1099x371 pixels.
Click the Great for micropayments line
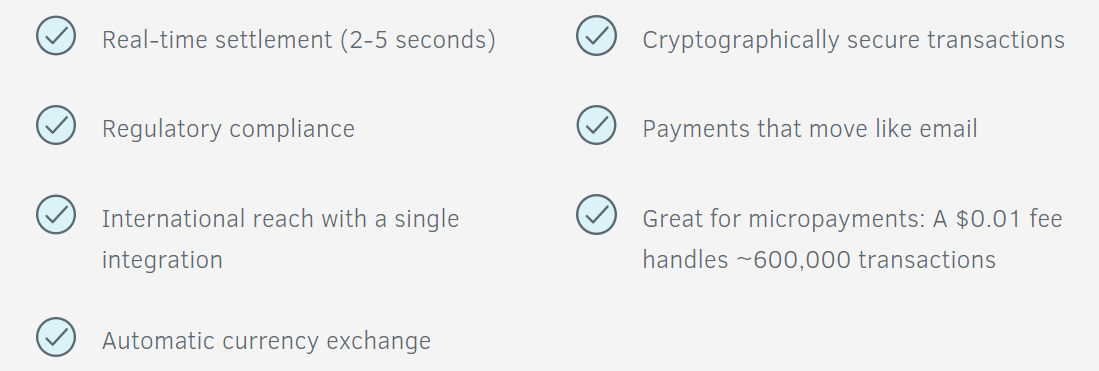click(x=852, y=219)
